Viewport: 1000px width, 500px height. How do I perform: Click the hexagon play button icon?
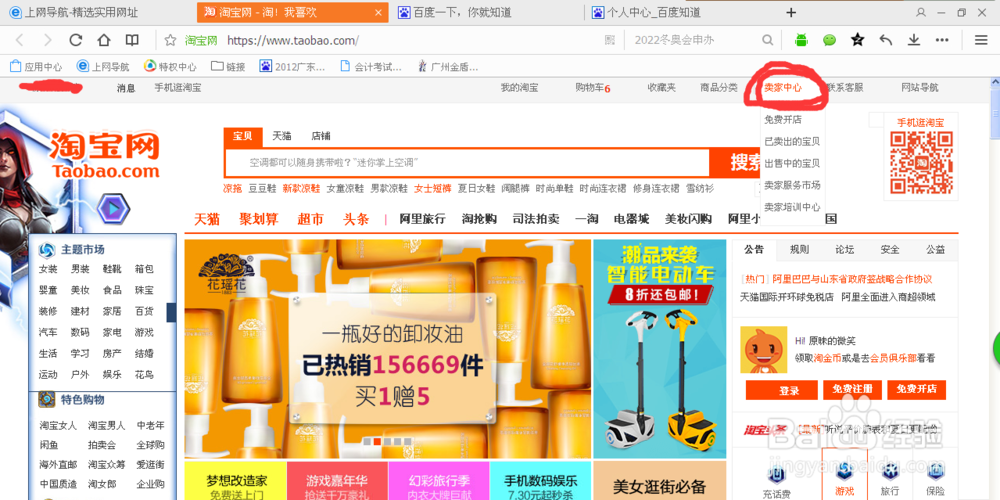click(114, 208)
